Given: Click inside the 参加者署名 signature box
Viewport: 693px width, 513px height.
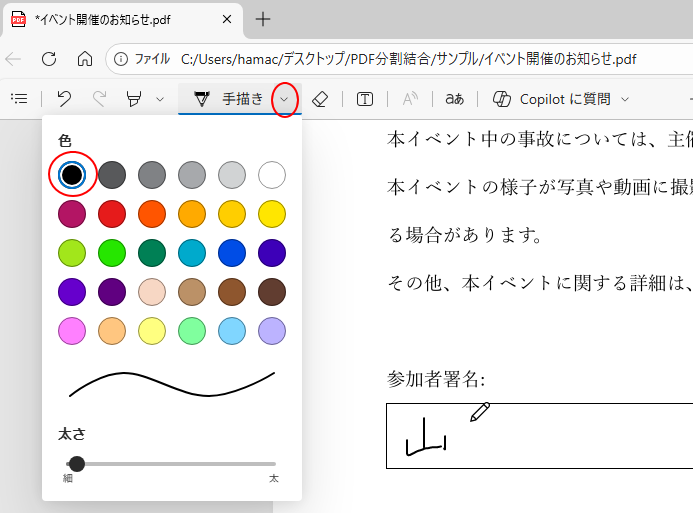Looking at the screenshot, I should point(539,436).
